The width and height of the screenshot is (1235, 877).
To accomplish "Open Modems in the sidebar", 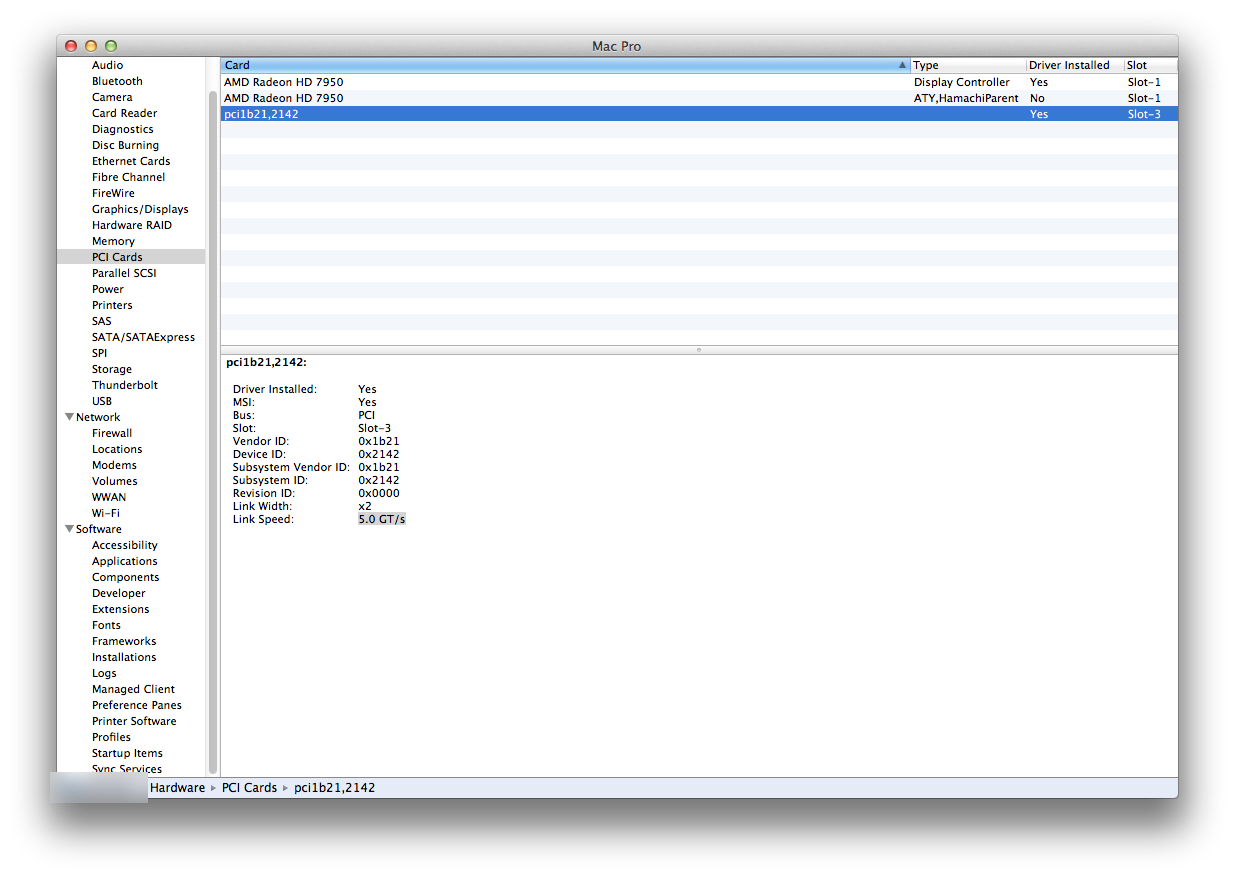I will [114, 465].
